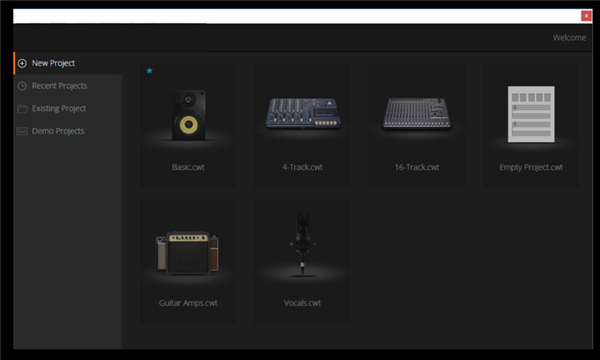Click the folder icon beside Existing Project

[22, 109]
